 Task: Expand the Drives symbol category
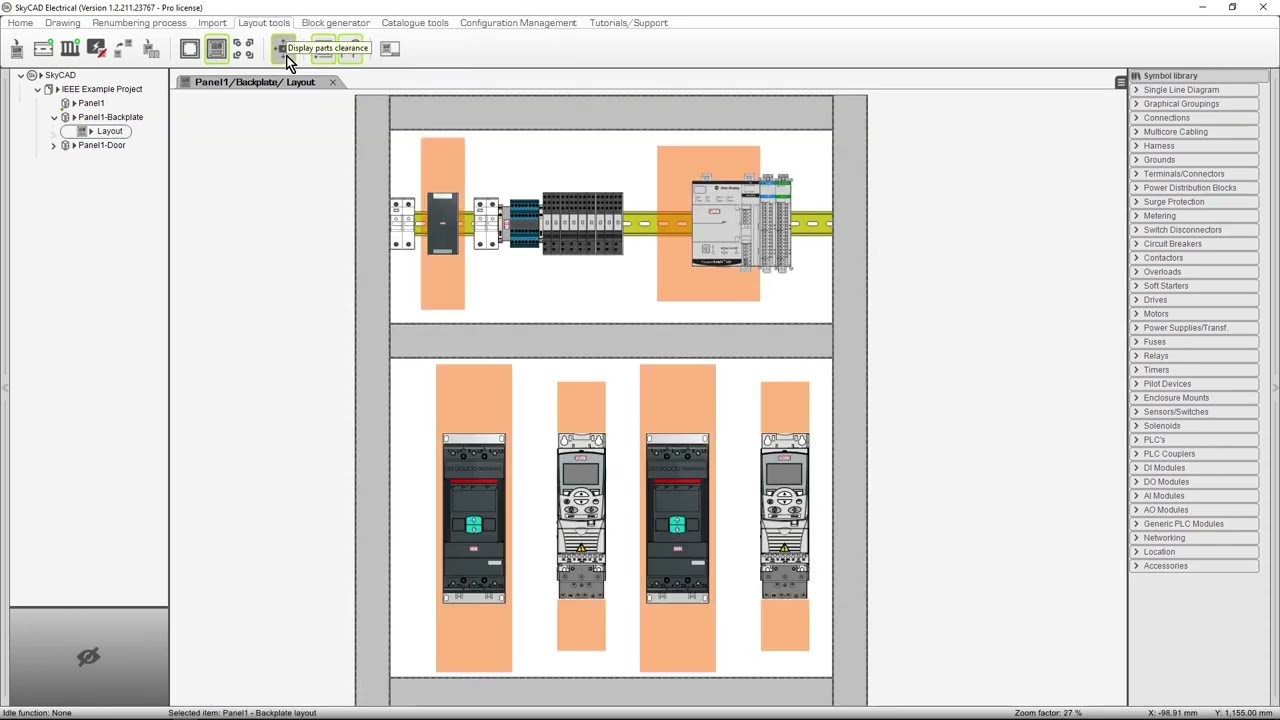coord(1136,300)
